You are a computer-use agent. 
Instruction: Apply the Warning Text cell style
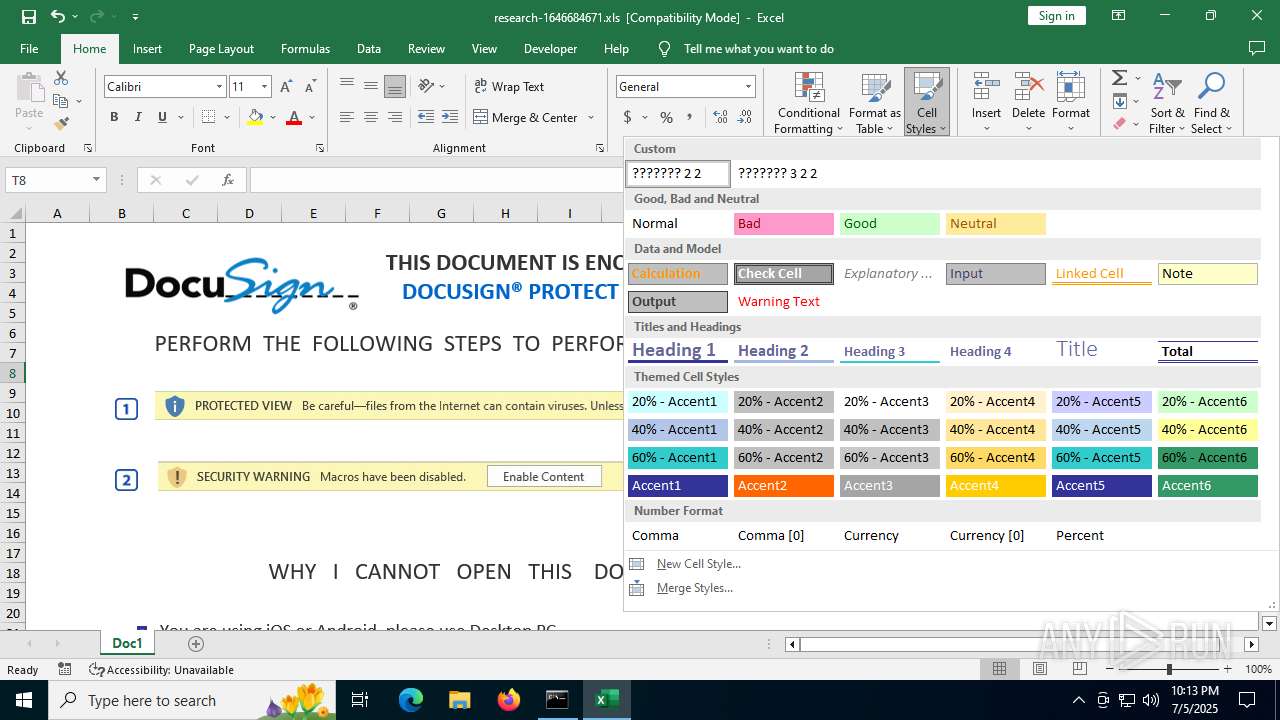[783, 301]
